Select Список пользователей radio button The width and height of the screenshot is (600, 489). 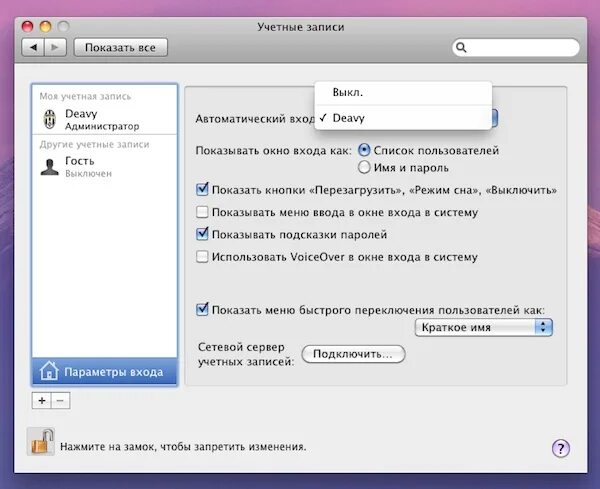(364, 150)
